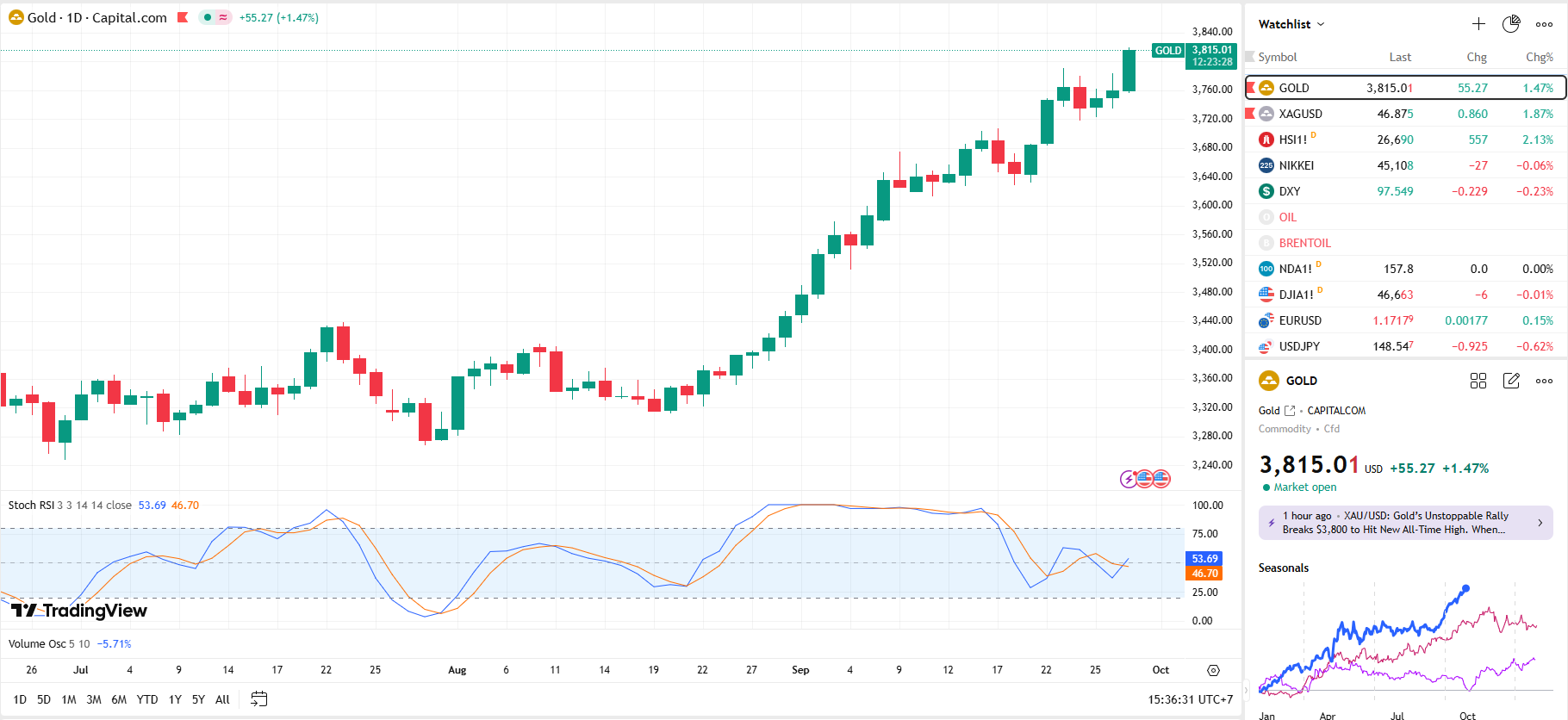
Task: Select EURUSD in the watchlist
Action: click(x=1300, y=320)
